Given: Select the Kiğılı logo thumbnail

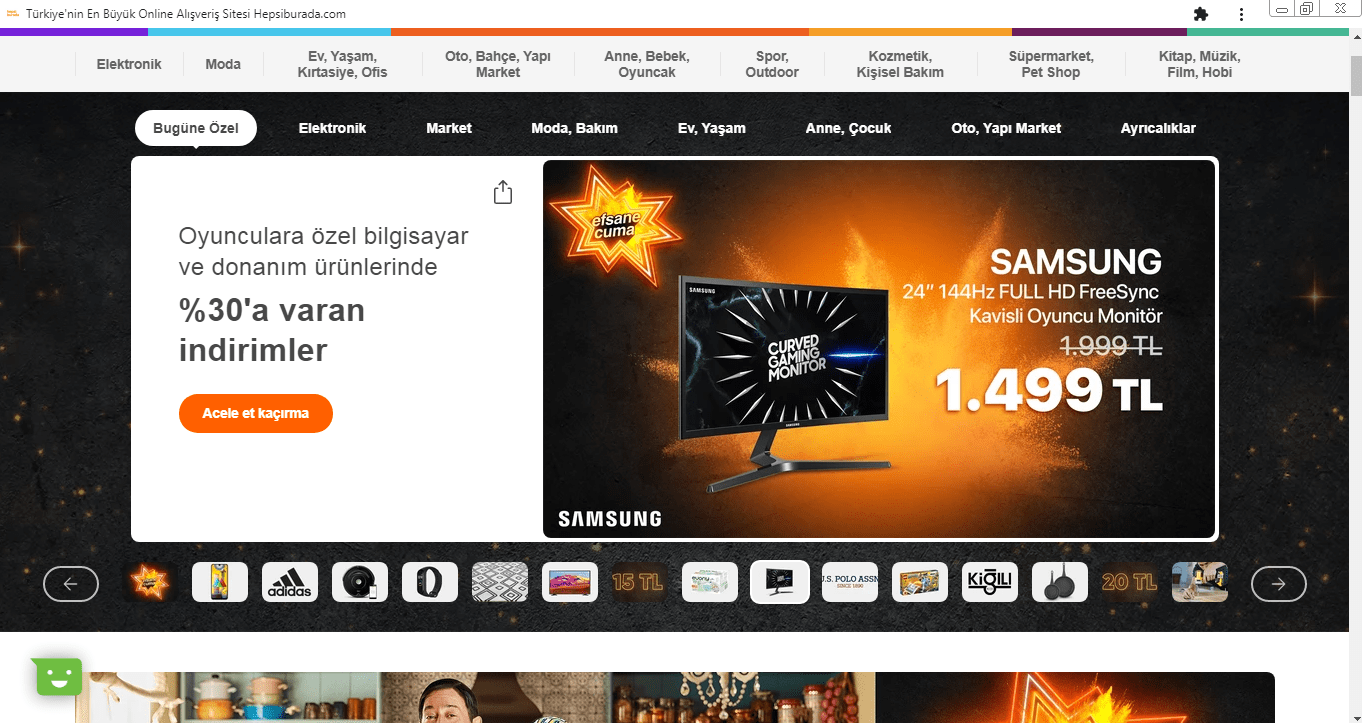Looking at the screenshot, I should click(x=990, y=582).
